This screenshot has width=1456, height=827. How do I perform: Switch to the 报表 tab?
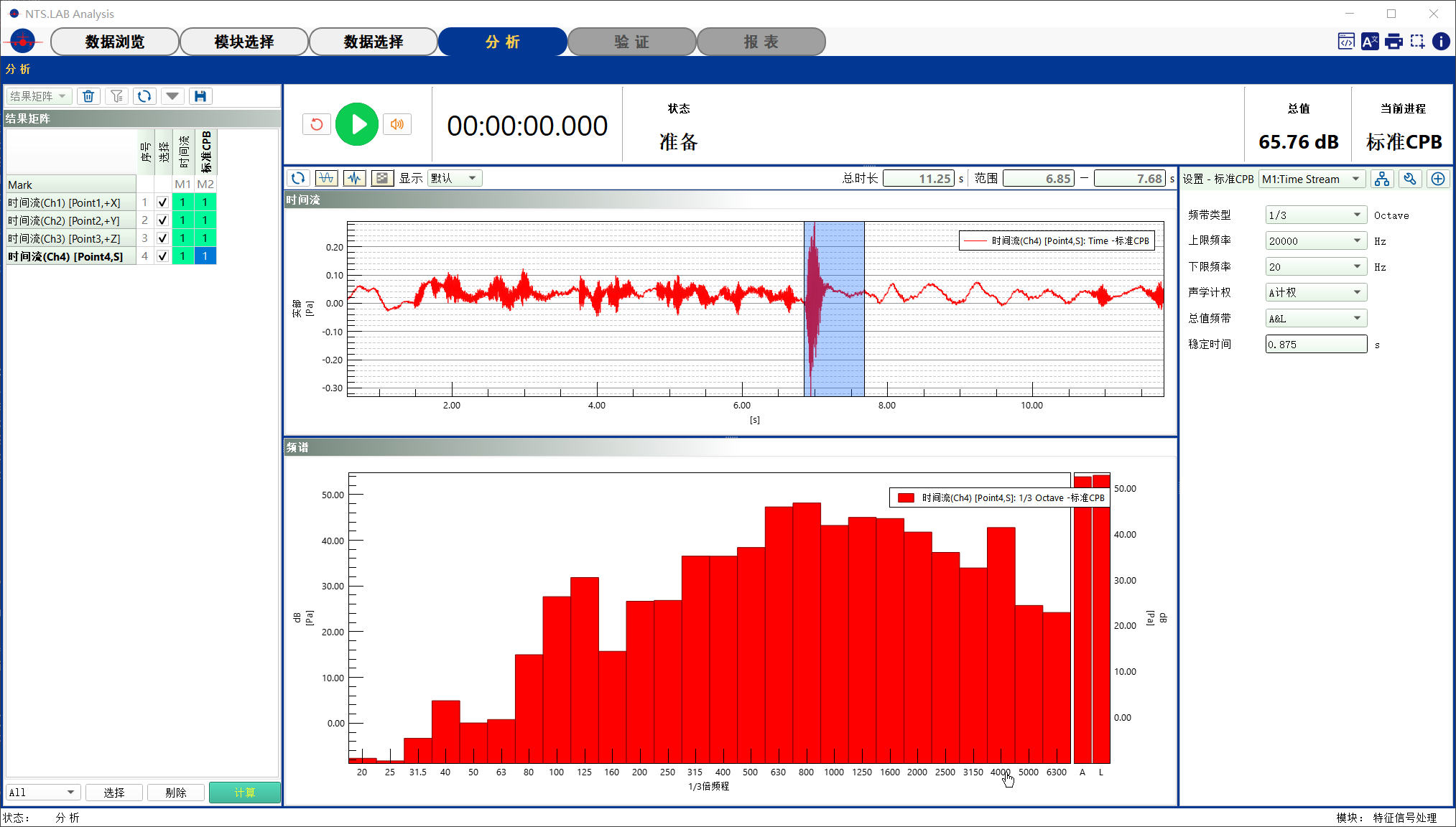(x=761, y=42)
